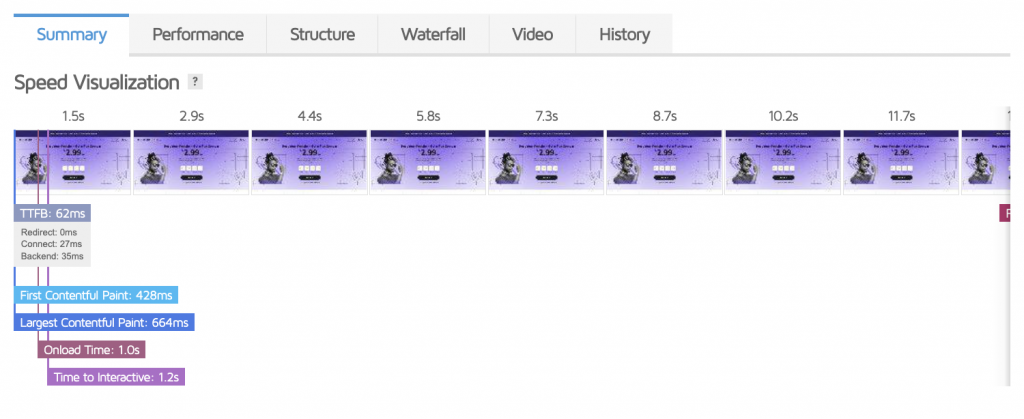Click the 11.7s filmstrip thumbnail
This screenshot has width=1024, height=419.
(901, 162)
